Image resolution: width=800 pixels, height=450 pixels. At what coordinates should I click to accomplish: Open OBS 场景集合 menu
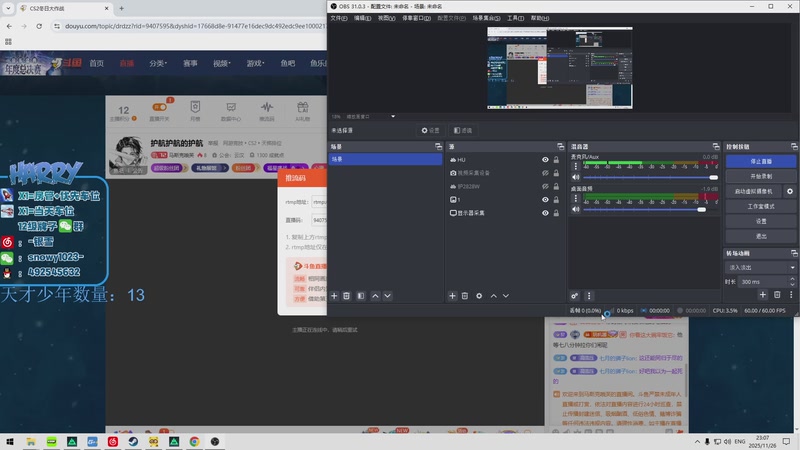tap(486, 18)
